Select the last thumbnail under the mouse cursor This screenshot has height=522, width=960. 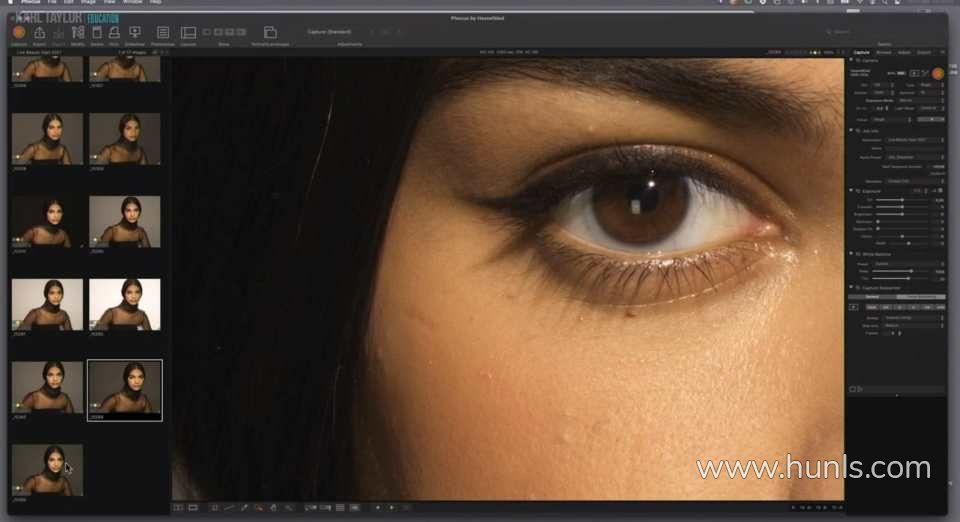pos(47,470)
